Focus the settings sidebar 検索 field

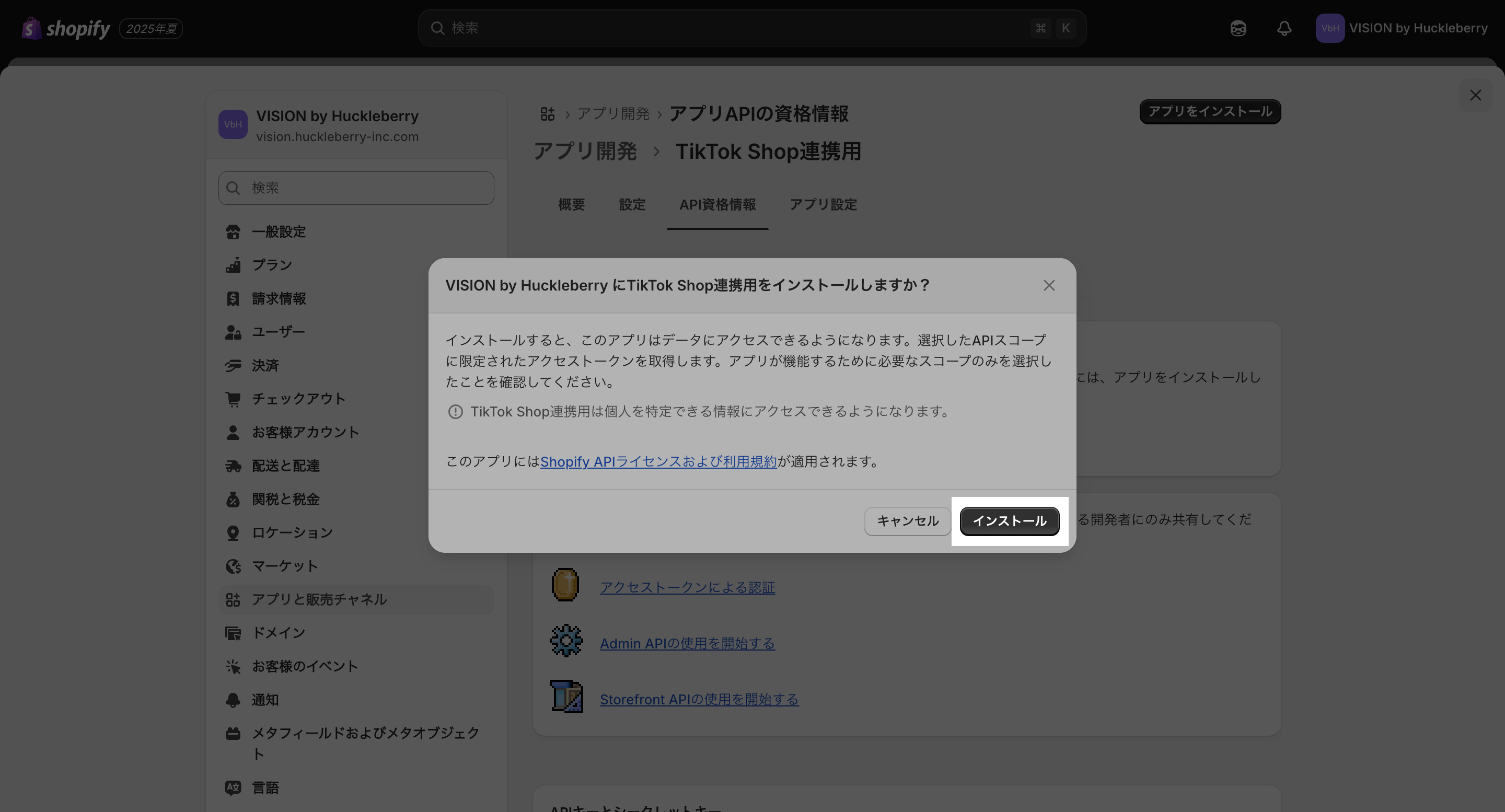pyautogui.click(x=356, y=188)
